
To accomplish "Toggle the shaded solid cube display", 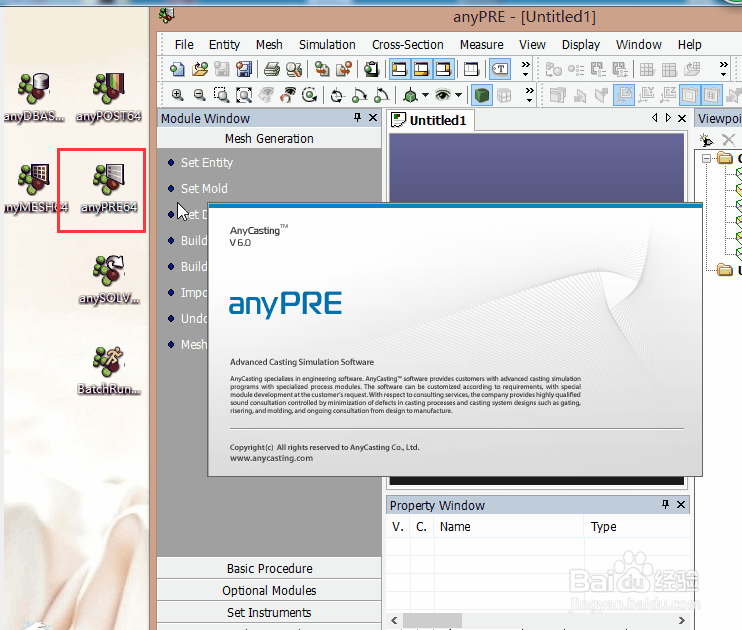I will 482,95.
